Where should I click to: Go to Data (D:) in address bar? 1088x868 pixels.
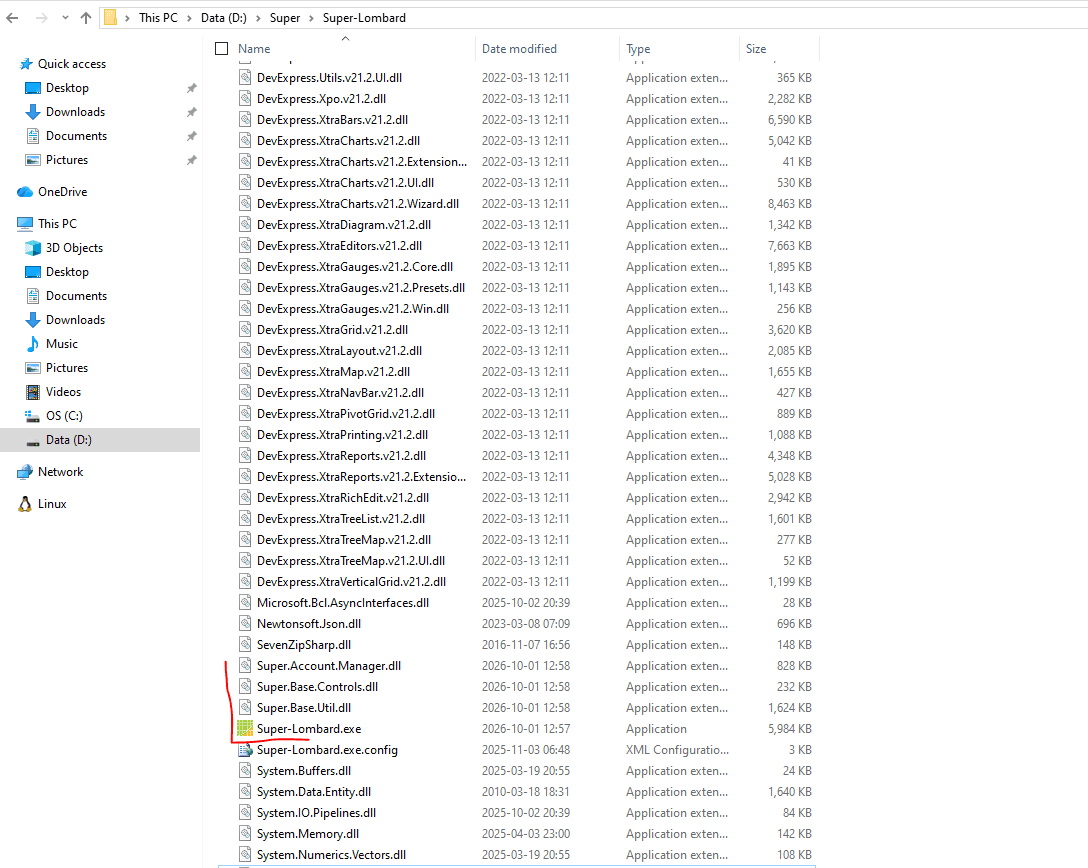click(x=223, y=18)
